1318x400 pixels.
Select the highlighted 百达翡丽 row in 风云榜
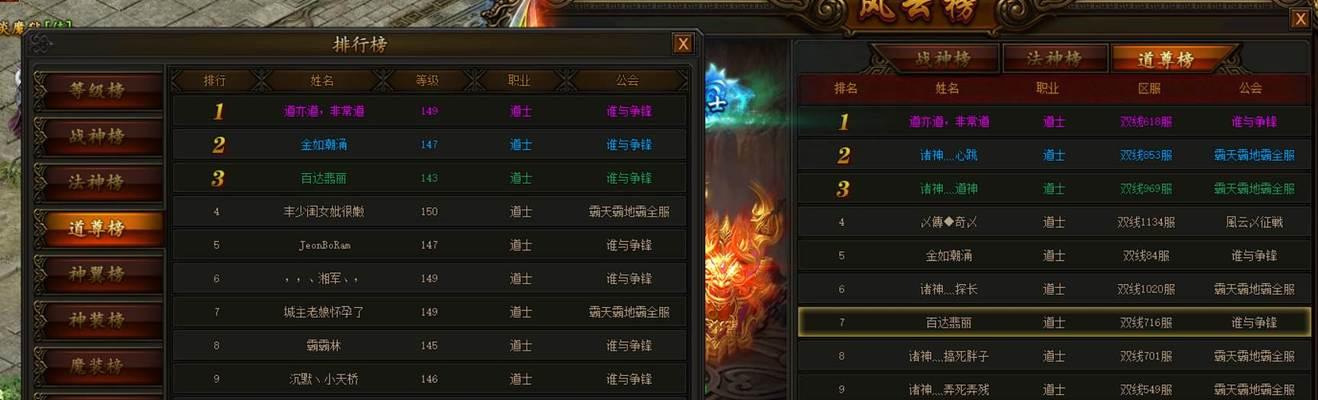click(x=1054, y=322)
